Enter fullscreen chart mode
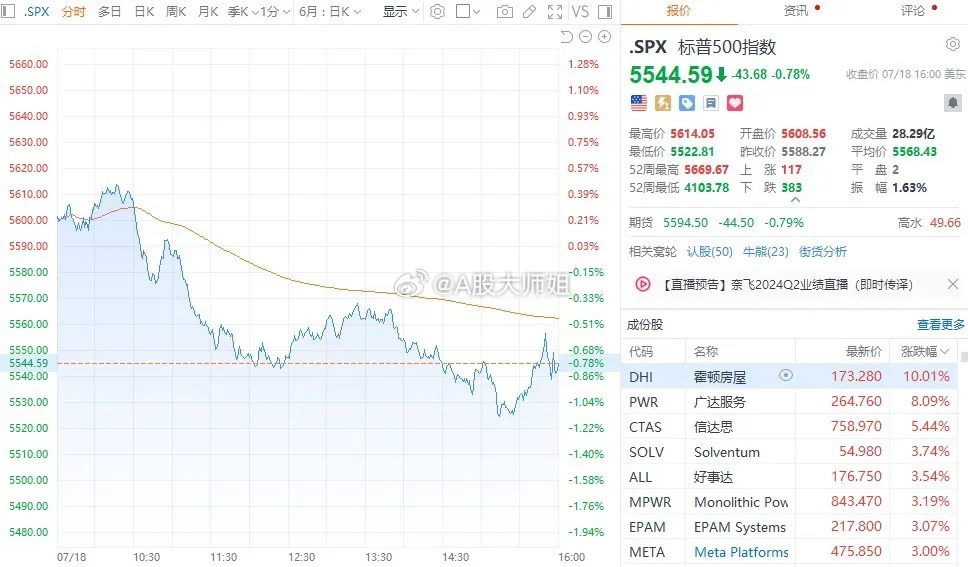This screenshot has height=567, width=968. coord(555,12)
